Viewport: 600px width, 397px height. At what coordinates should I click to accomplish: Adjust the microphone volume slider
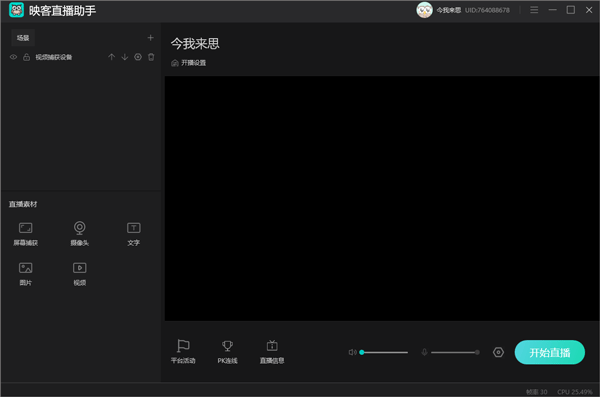(x=455, y=352)
